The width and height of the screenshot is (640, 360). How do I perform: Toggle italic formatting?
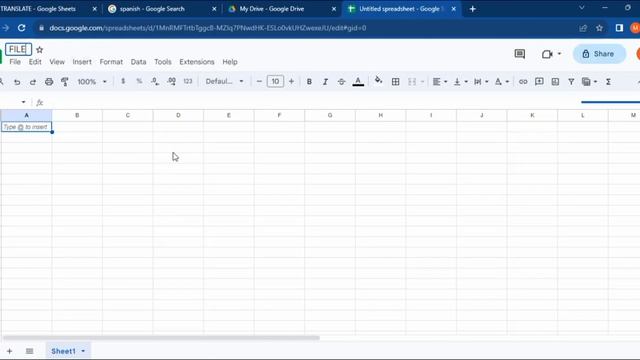coord(325,82)
